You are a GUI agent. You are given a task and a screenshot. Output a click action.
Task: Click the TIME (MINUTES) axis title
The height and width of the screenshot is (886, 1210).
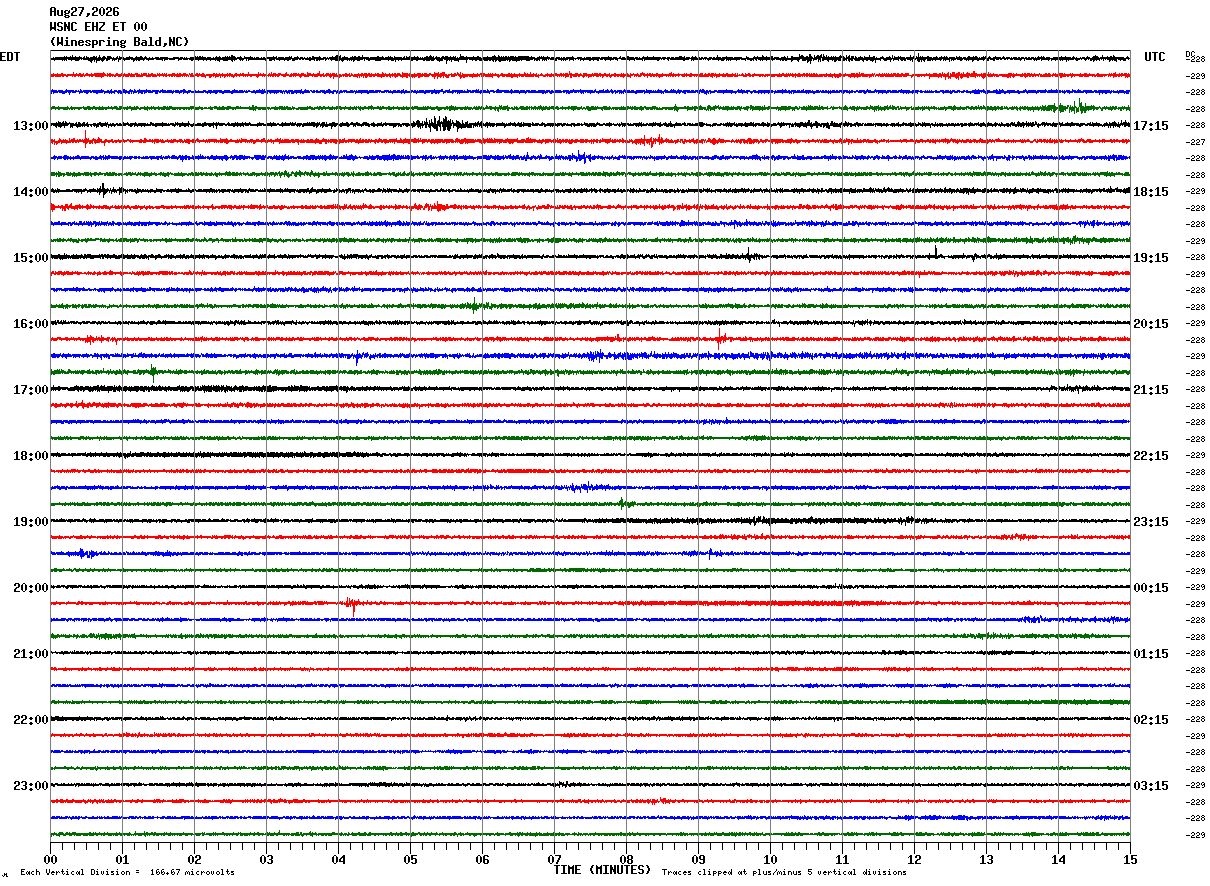pos(602,870)
